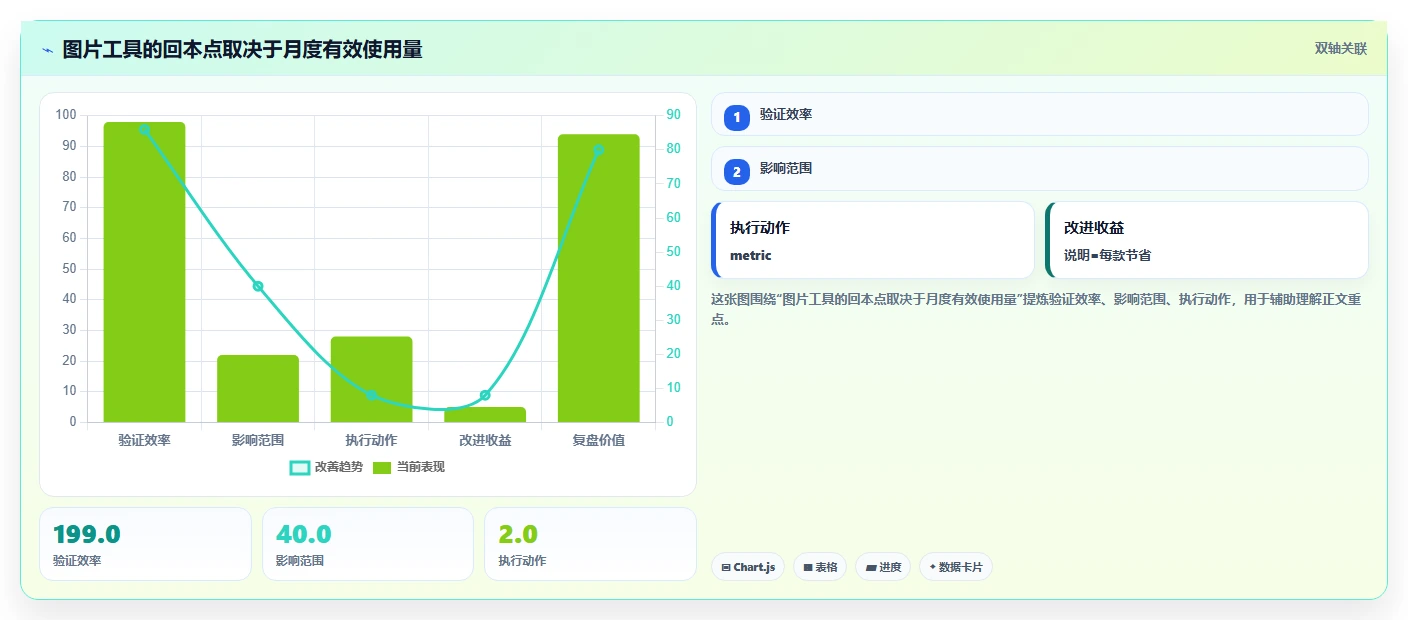The height and width of the screenshot is (620, 1408).
Task: Click the 改进收益 x-axis label
Action: (x=485, y=440)
